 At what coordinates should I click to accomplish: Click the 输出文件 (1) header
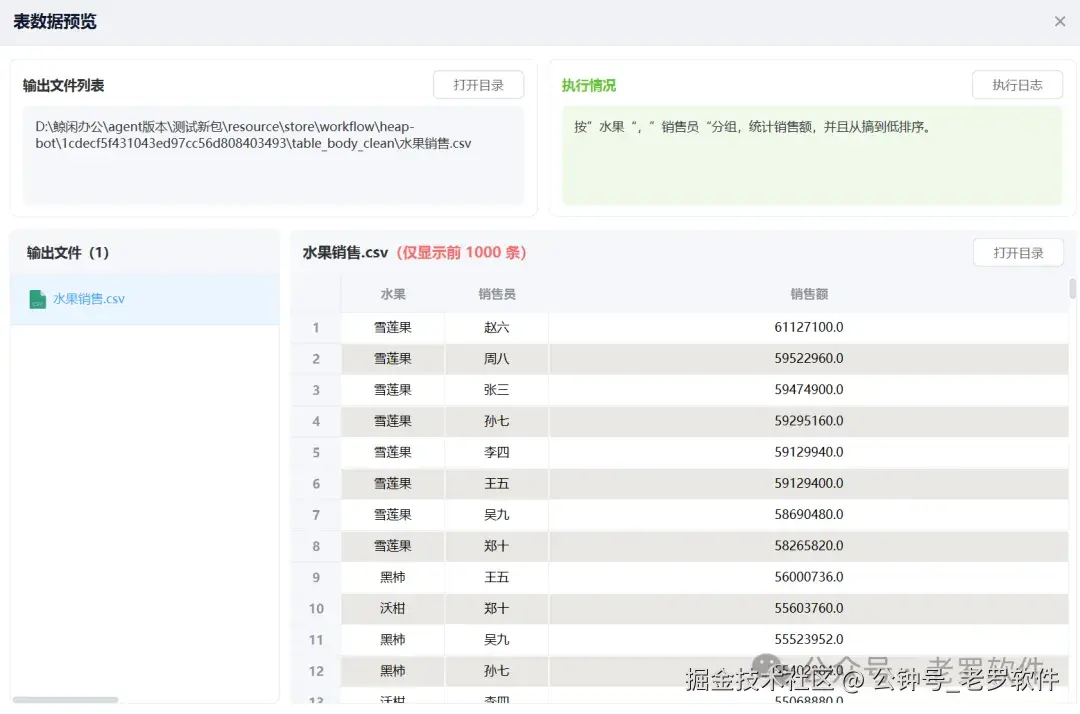[68, 253]
